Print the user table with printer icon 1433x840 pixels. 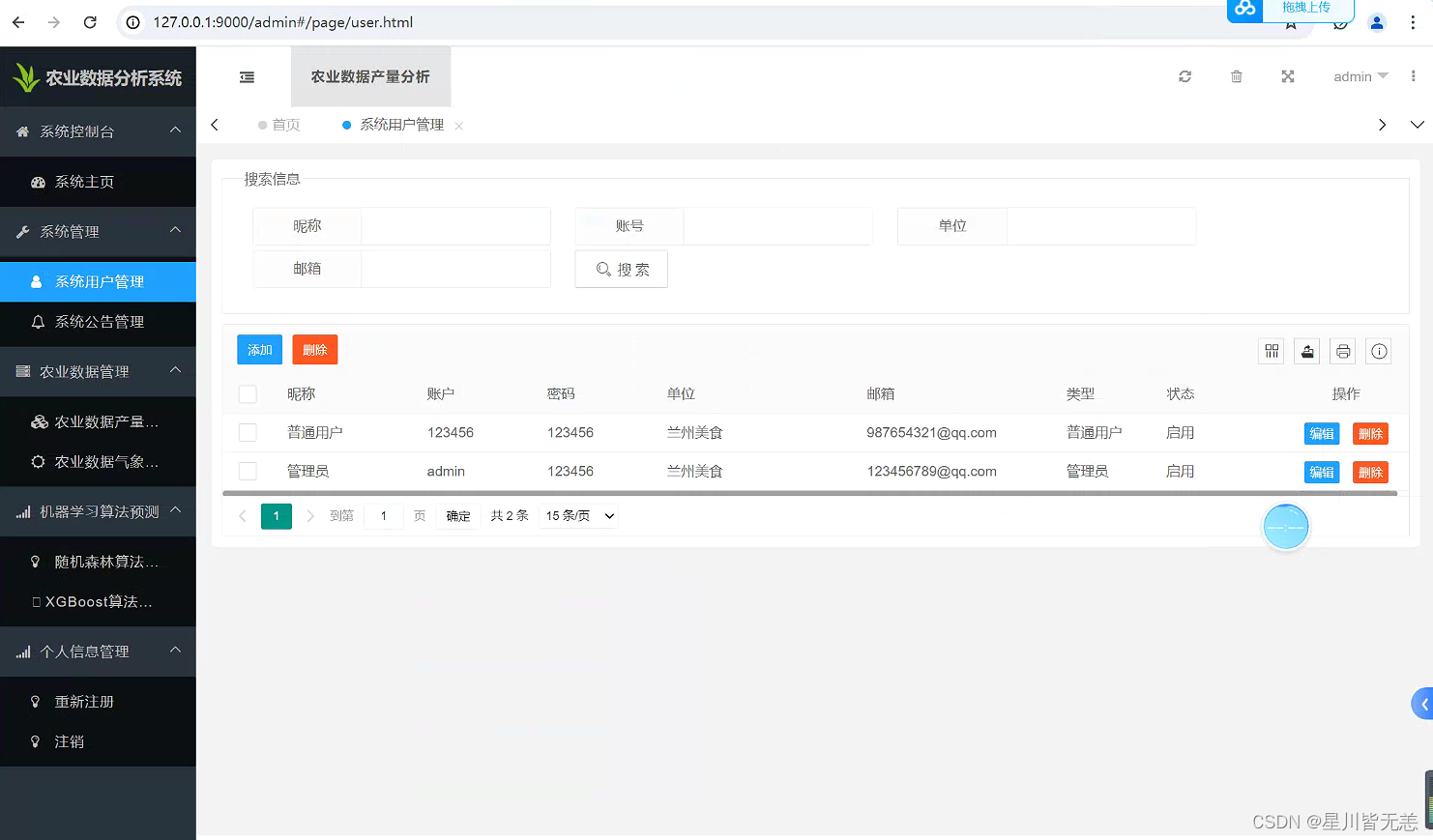click(1342, 351)
